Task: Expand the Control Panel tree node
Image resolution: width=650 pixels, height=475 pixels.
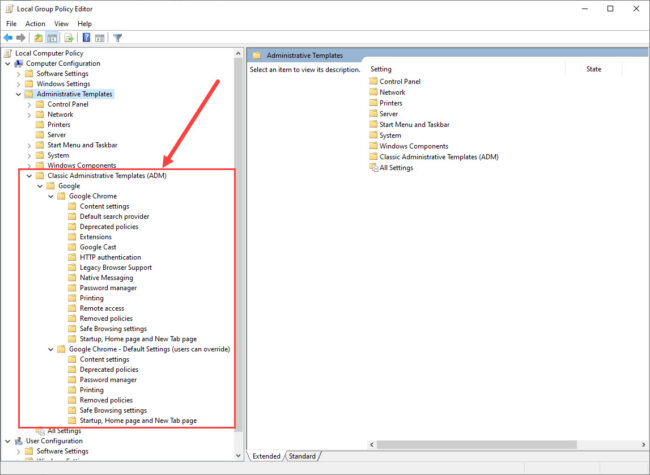Action: [x=29, y=104]
